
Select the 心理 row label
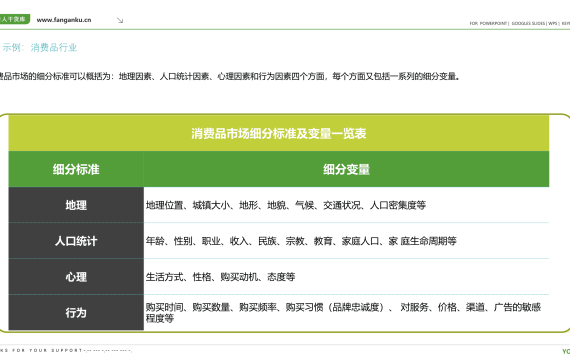pos(76,277)
